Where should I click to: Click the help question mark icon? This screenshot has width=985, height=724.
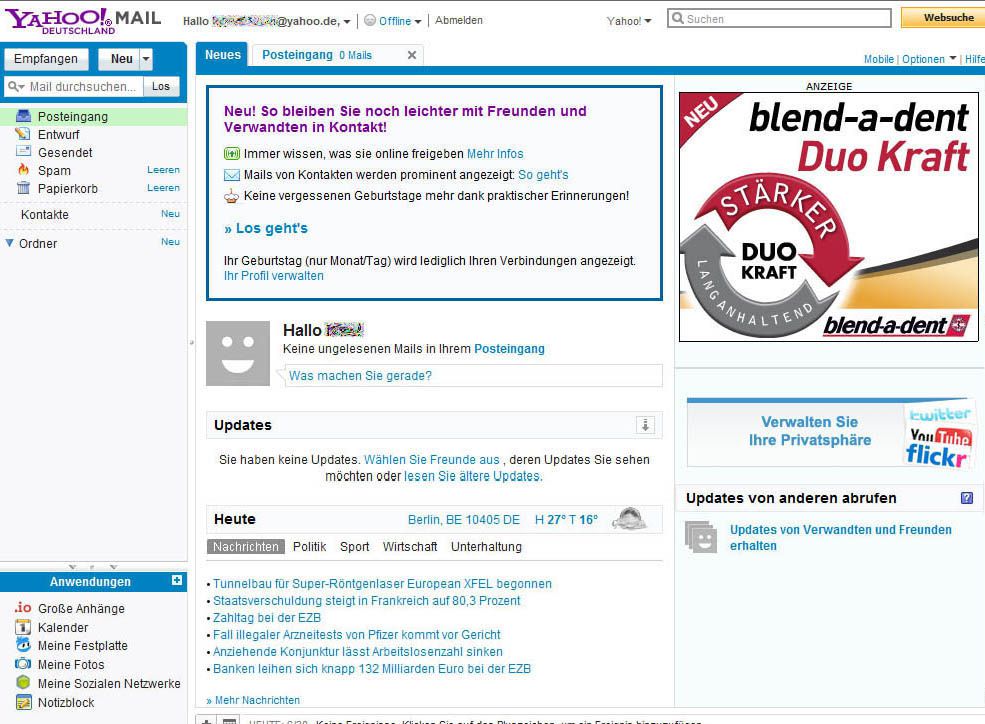pyautogui.click(x=966, y=498)
